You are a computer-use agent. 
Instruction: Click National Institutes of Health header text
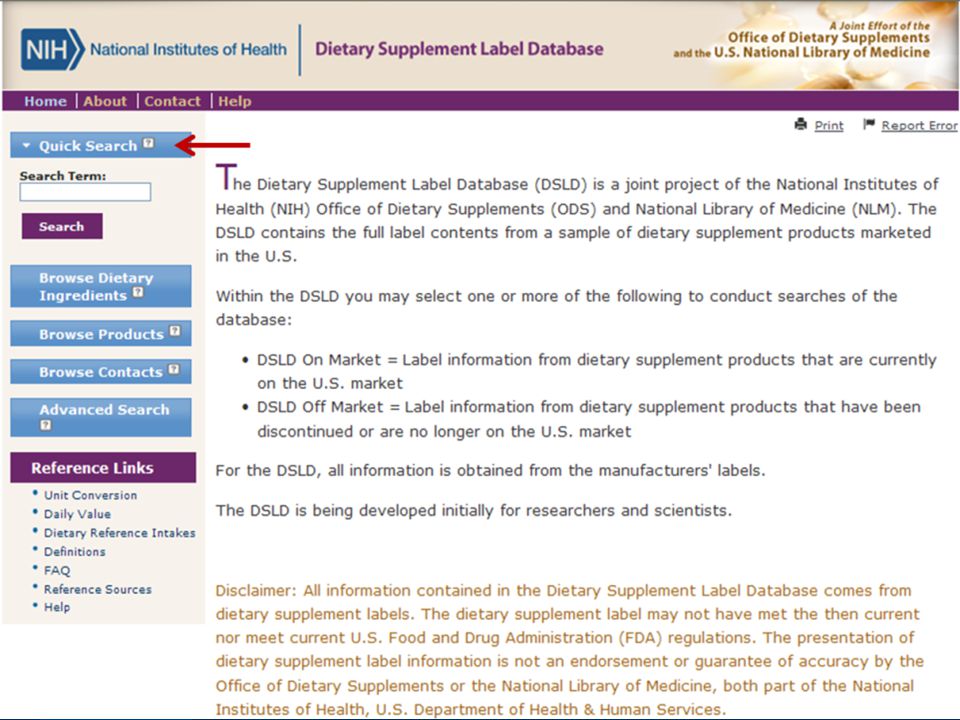(188, 49)
